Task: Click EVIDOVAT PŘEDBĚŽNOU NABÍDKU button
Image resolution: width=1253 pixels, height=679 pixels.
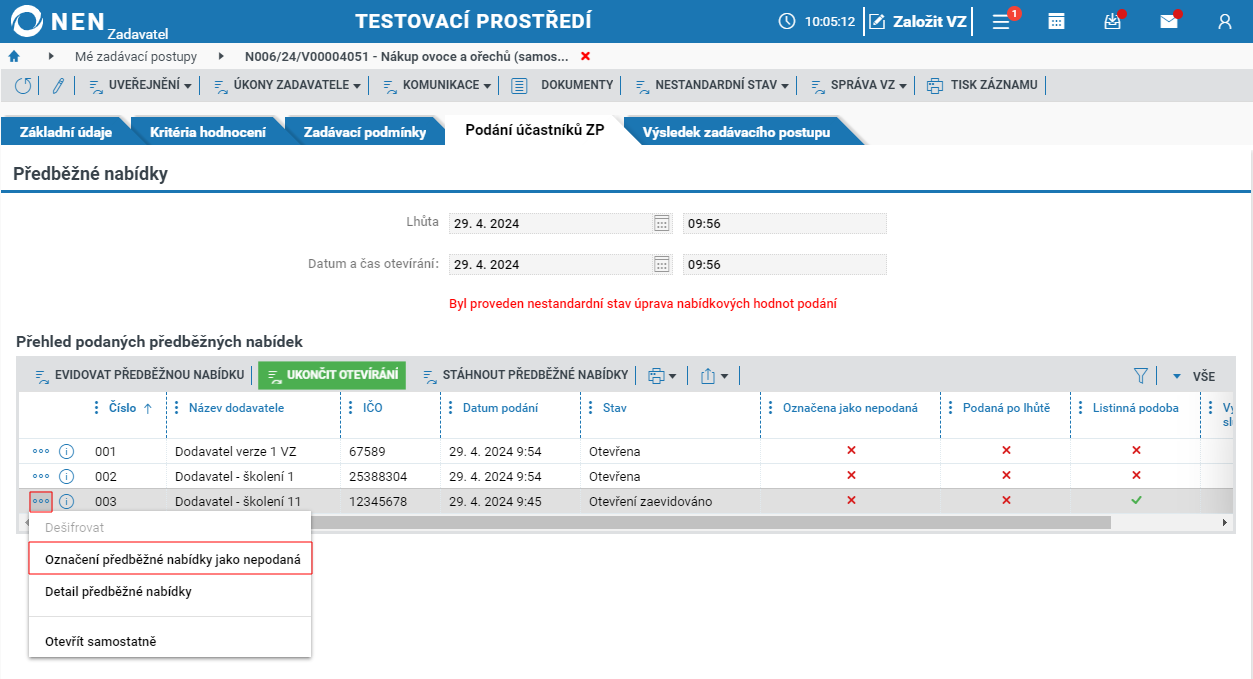Action: 139,375
